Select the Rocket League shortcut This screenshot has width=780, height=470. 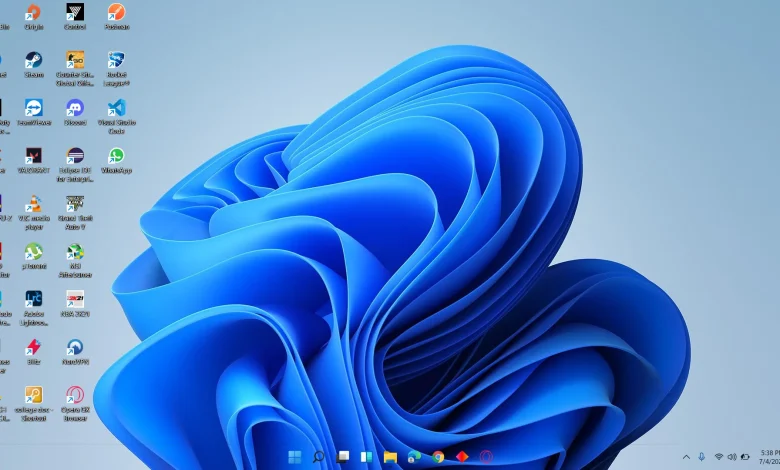[x=117, y=69]
